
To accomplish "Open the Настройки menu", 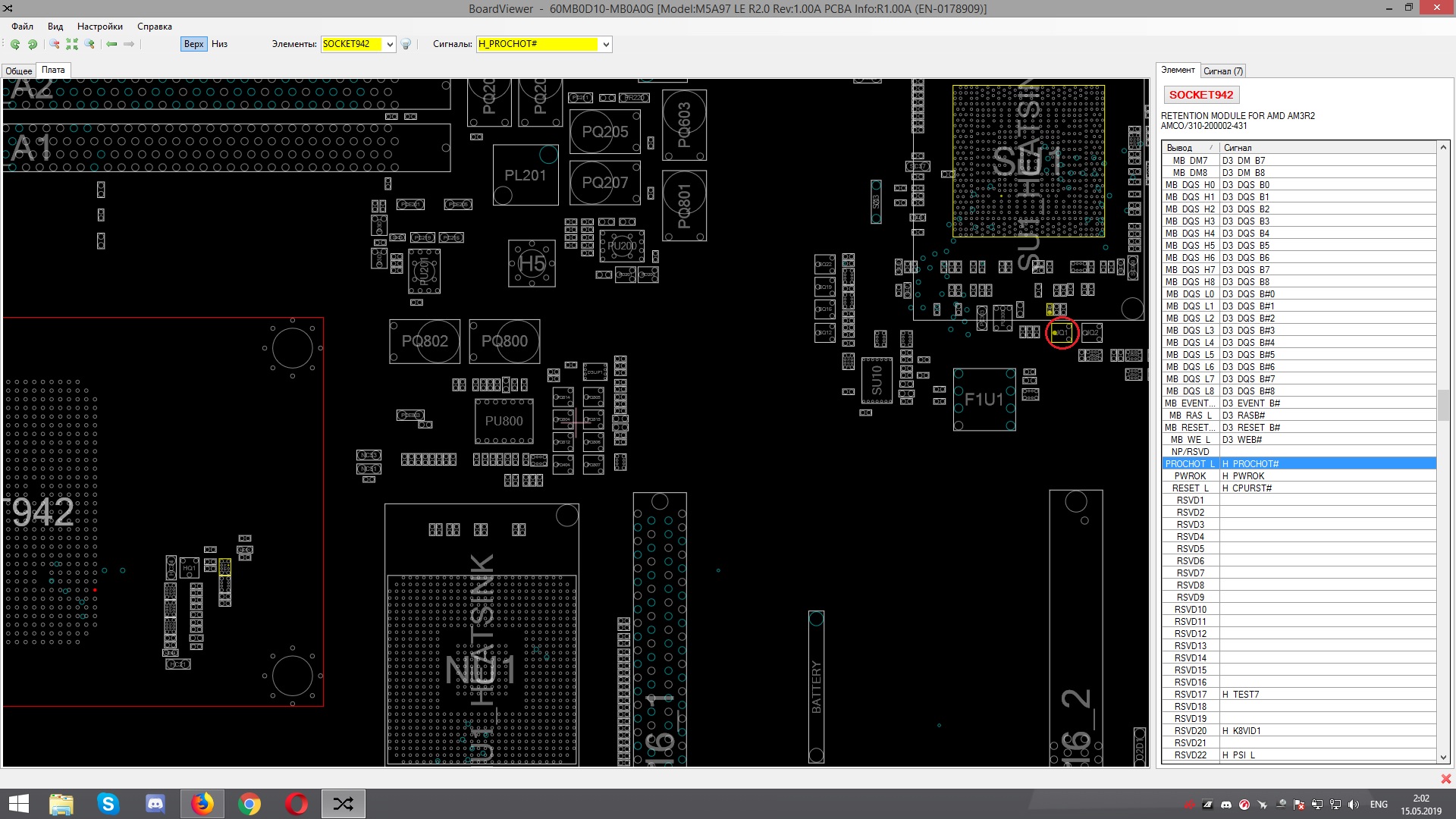I will (99, 27).
